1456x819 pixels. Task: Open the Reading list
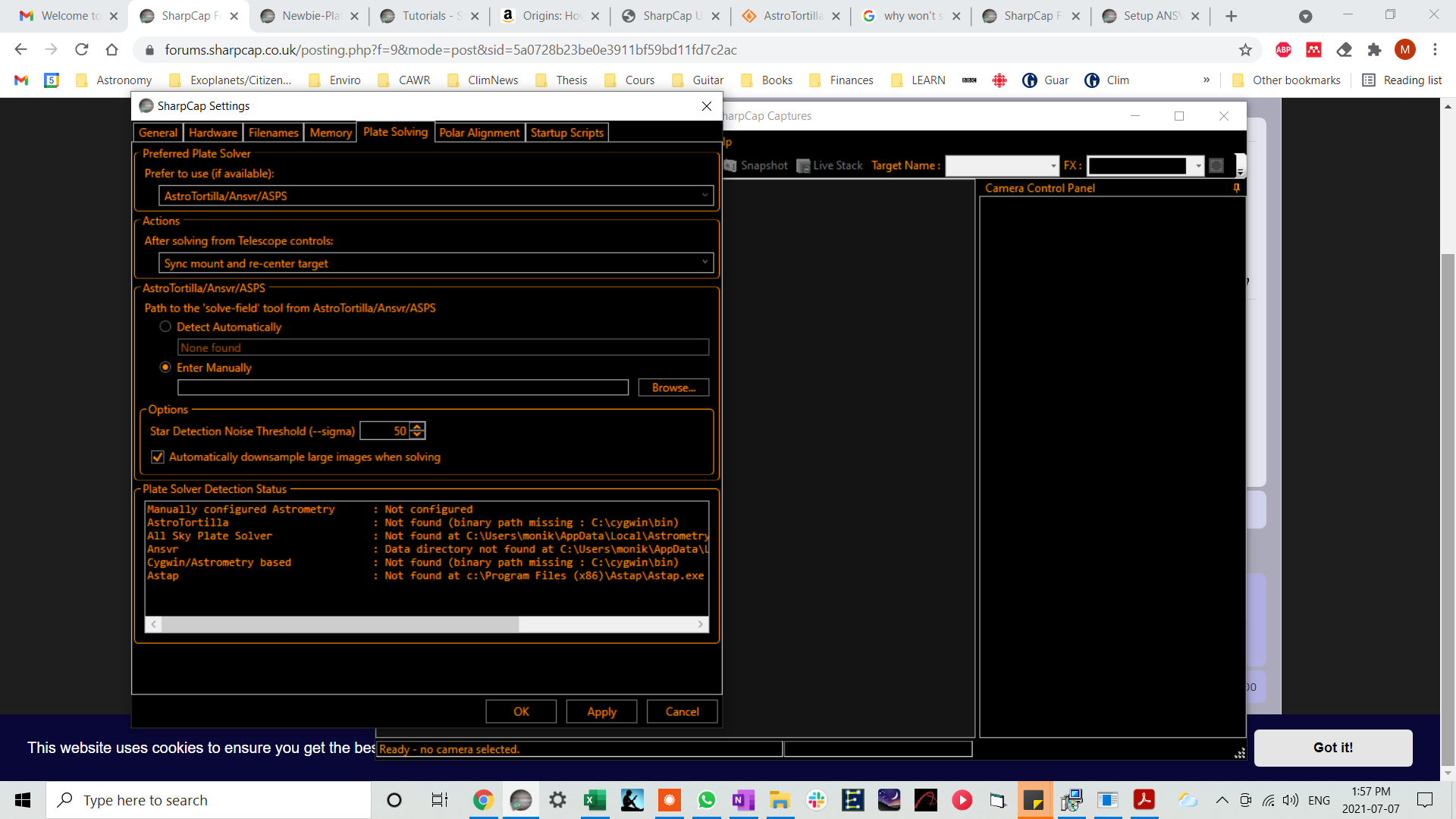(1403, 80)
